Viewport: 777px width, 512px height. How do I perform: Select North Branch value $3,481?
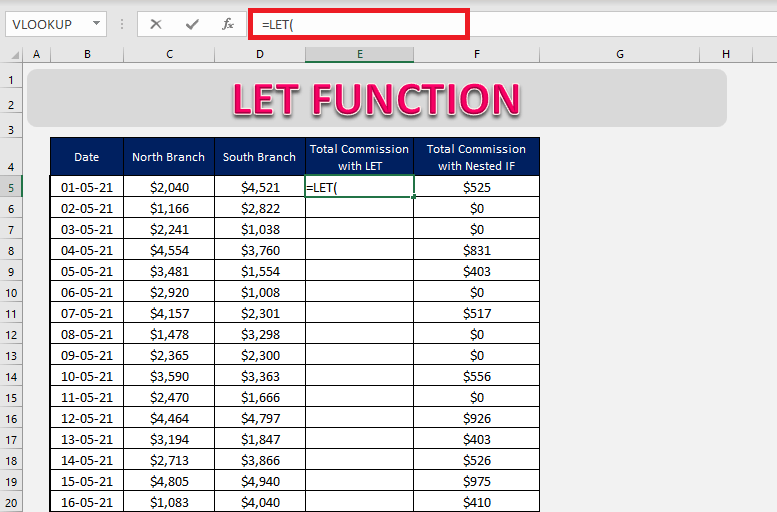(x=169, y=271)
